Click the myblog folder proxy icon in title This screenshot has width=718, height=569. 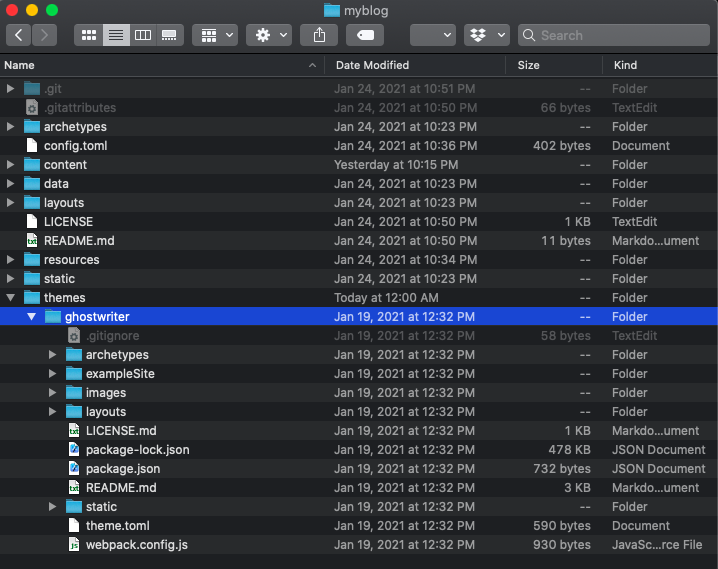[332, 10]
